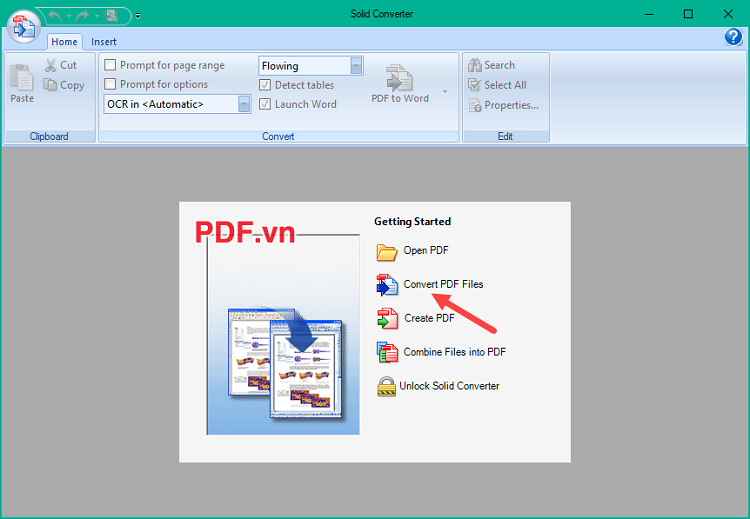Click the Combine Files into PDF link
The width and height of the screenshot is (750, 519).
point(454,352)
